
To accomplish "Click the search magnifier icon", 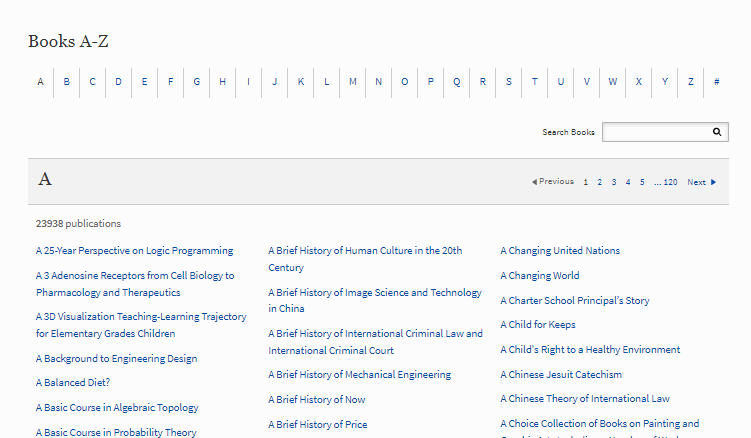I will click(717, 132).
